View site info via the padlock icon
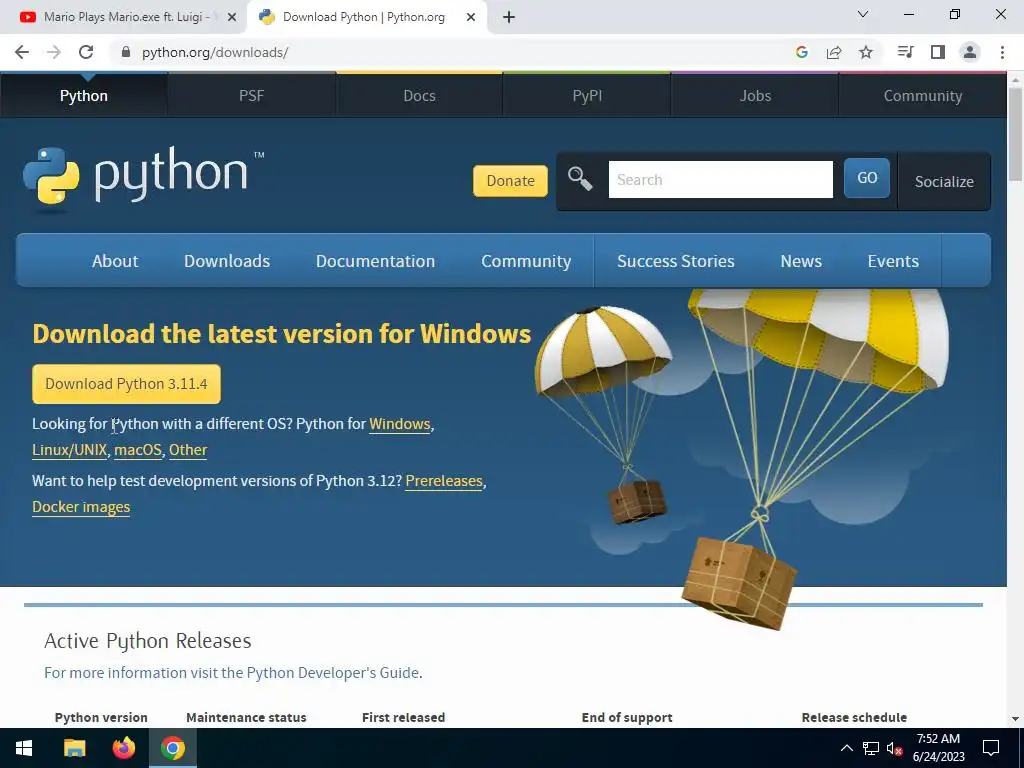This screenshot has height=768, width=1024. (126, 52)
